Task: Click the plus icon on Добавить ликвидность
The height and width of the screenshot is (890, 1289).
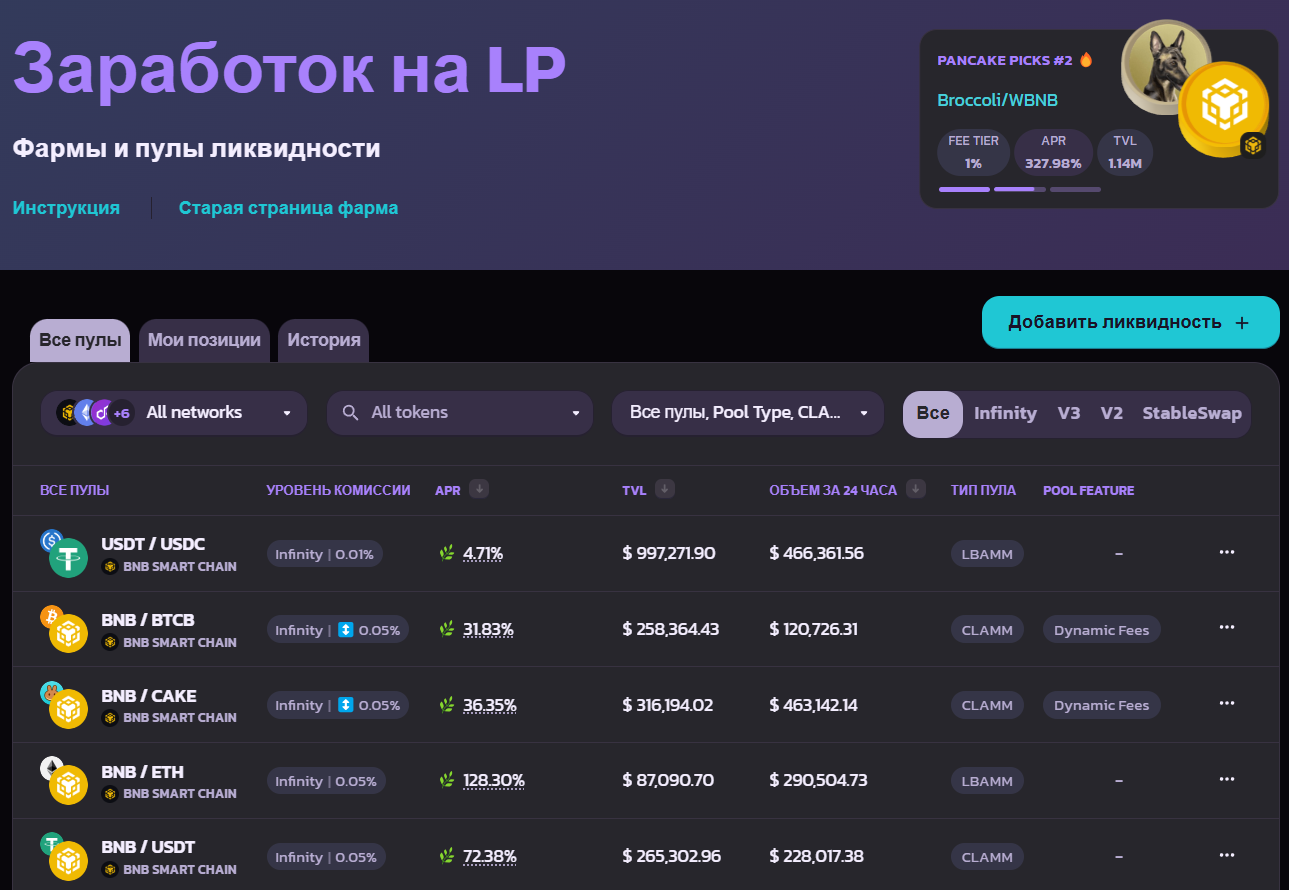Action: click(1242, 323)
